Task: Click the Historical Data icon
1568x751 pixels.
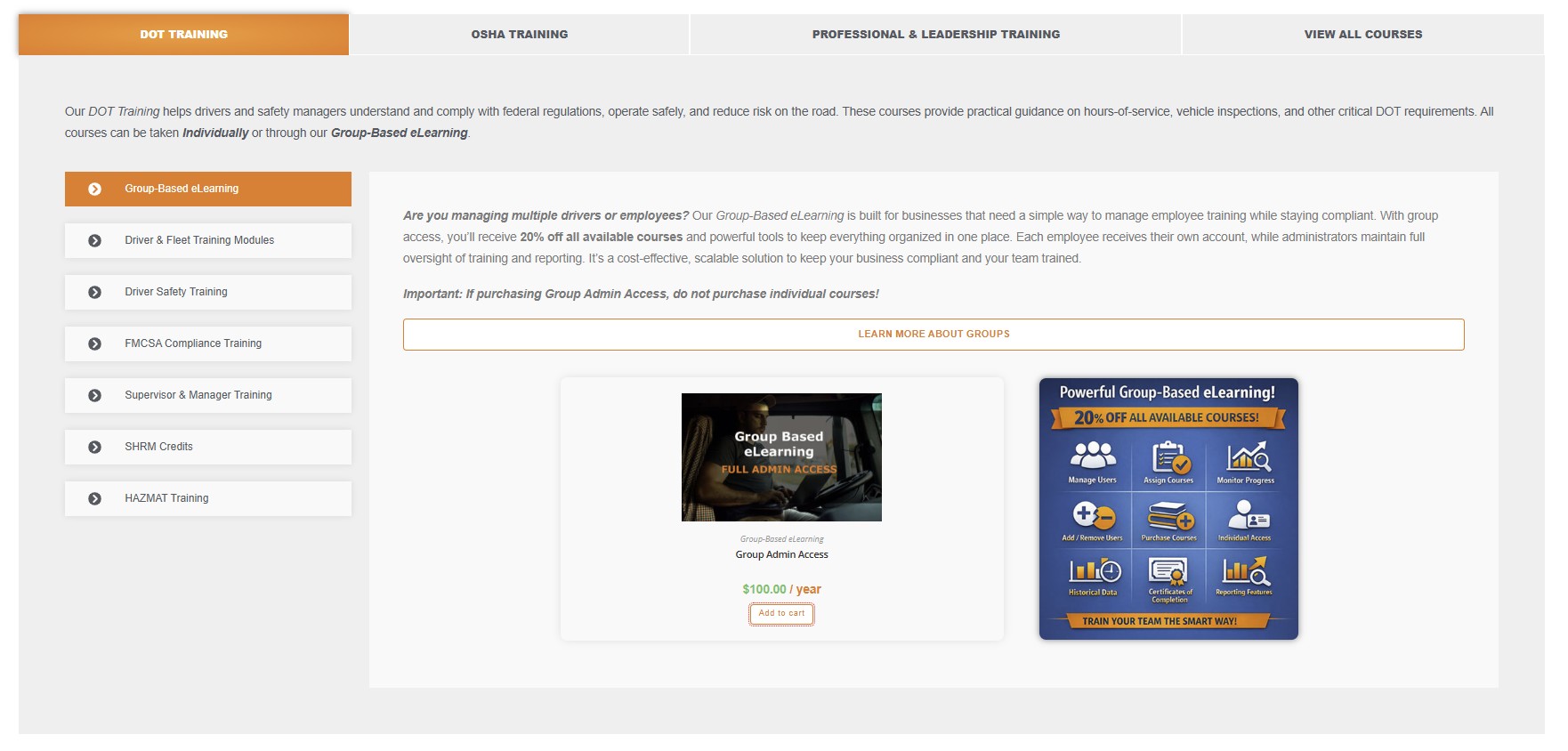Action: click(x=1094, y=570)
